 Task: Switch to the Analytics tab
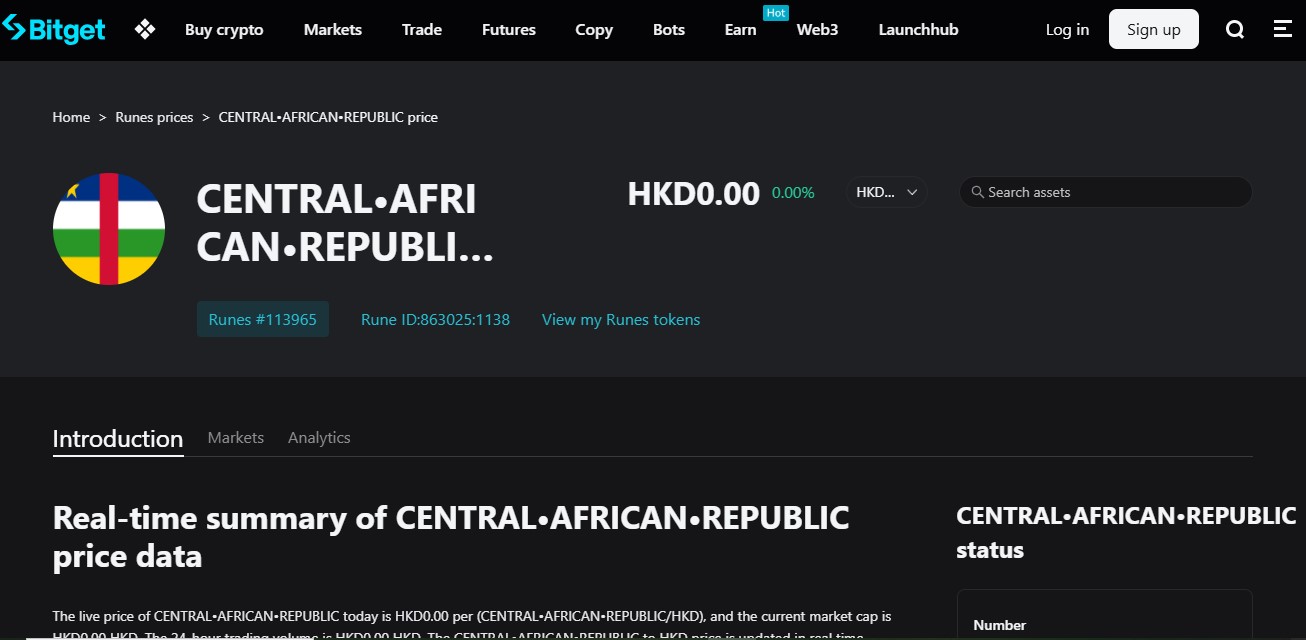pos(319,438)
